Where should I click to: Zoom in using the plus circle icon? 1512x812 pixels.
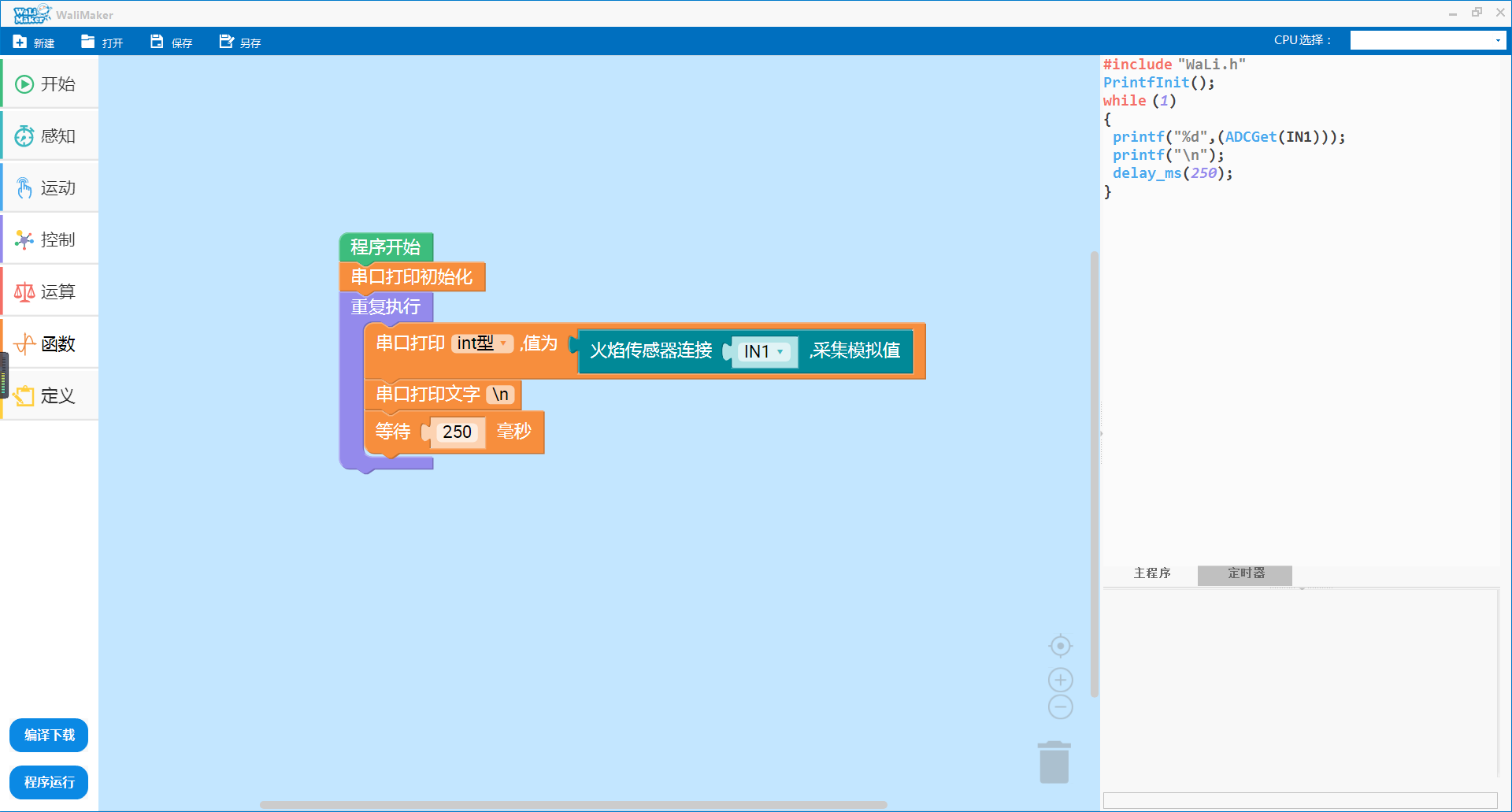coord(1060,680)
